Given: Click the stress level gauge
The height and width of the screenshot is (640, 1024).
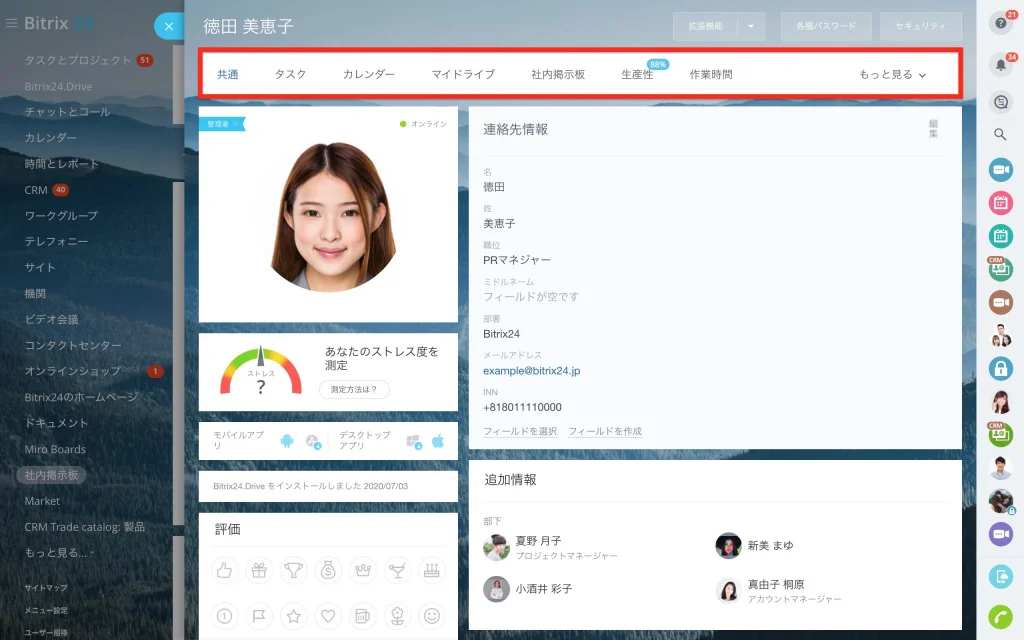Looking at the screenshot, I should click(x=261, y=371).
